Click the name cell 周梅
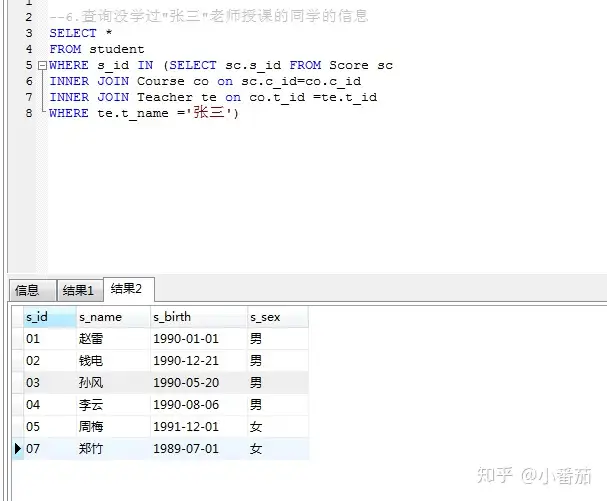 pyautogui.click(x=113, y=427)
